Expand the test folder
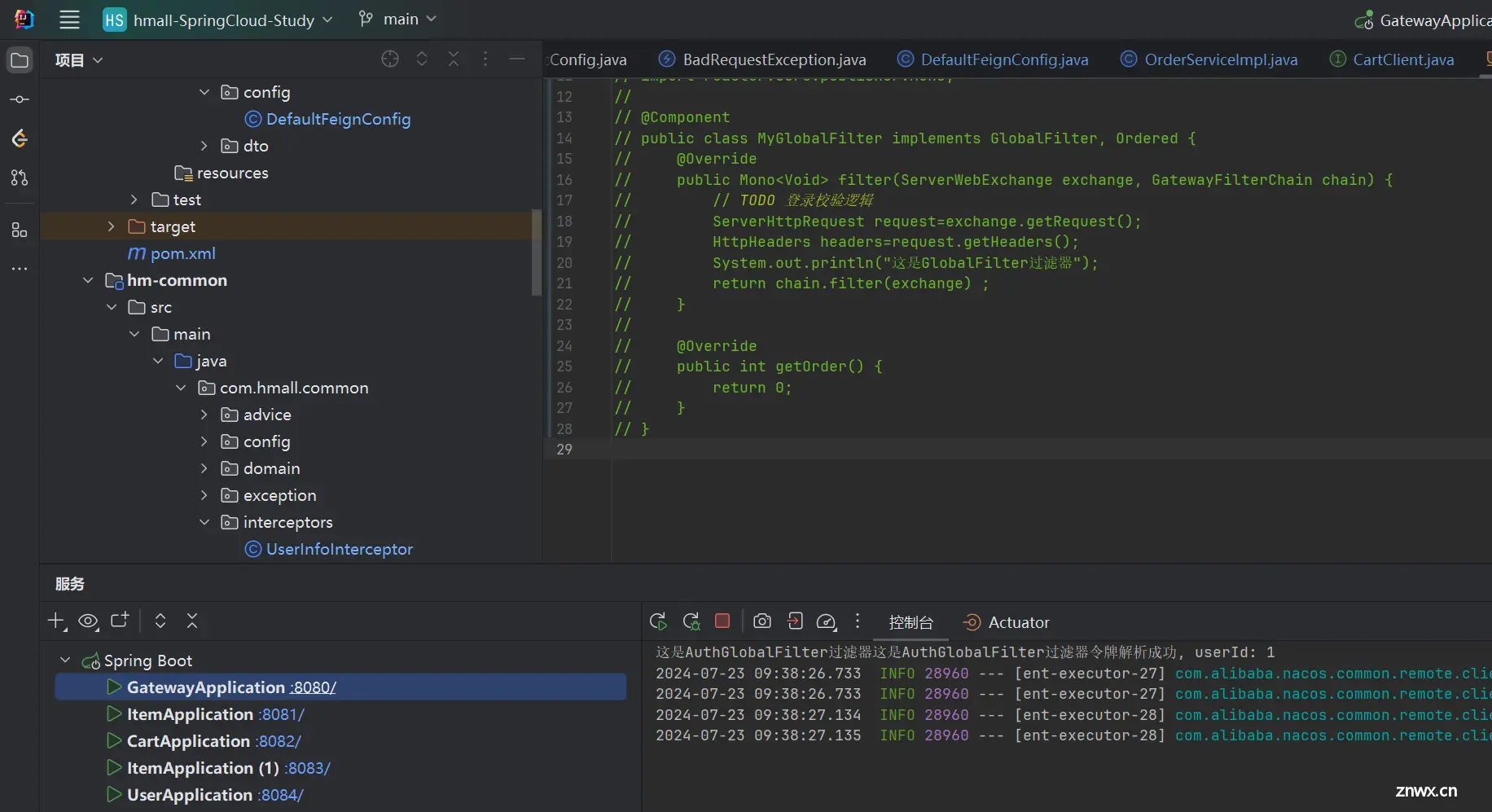Screen dimensions: 1492x812 click(x=134, y=200)
